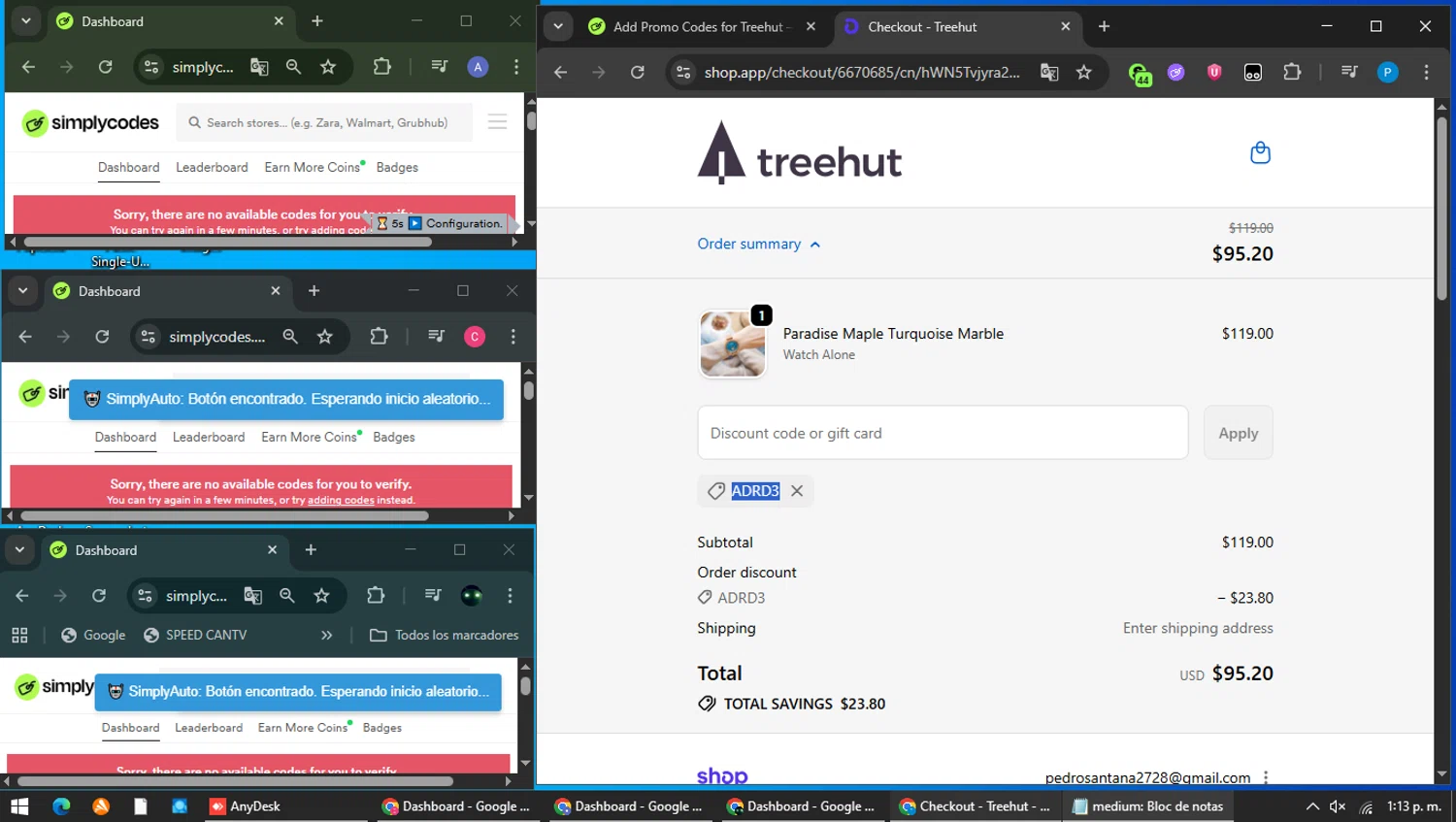
Task: Open the SPEED CANTV bookmark
Action: click(x=194, y=636)
